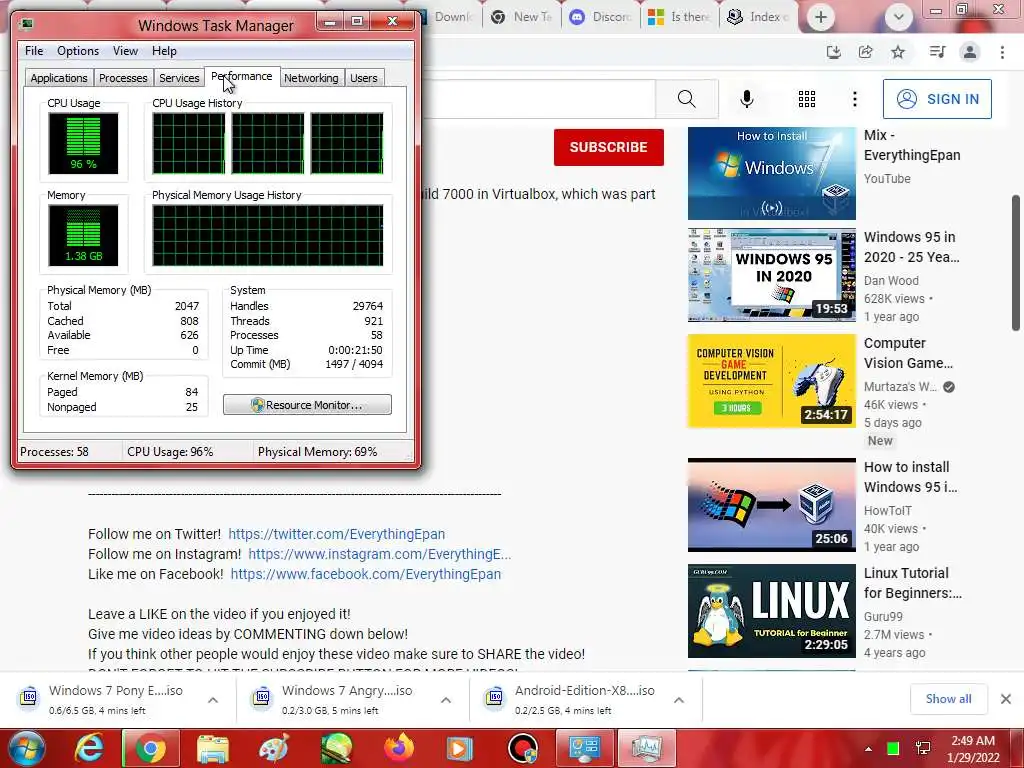
Task: Open the Windows 95 in 2020 video thumbnail
Action: click(x=771, y=275)
